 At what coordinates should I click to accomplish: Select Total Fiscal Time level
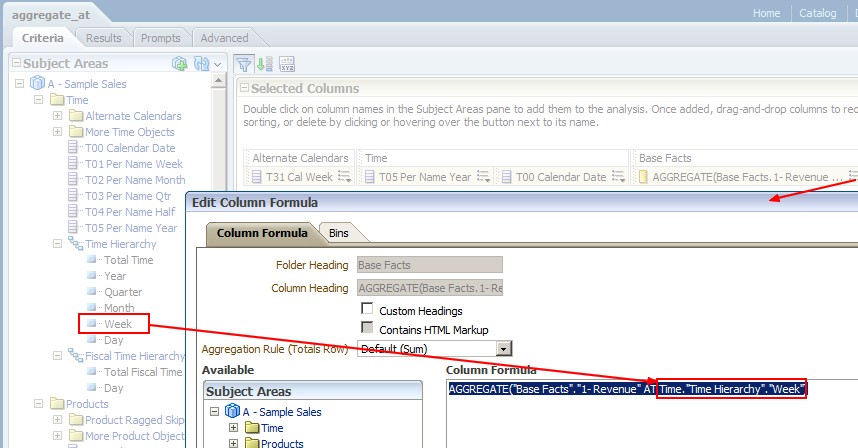[143, 371]
